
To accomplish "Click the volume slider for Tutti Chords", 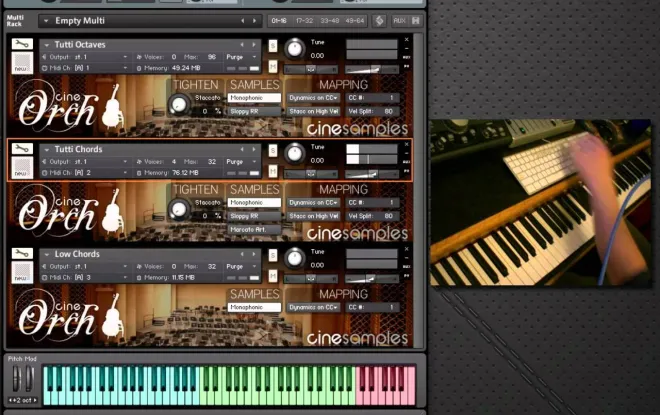I will (x=372, y=173).
